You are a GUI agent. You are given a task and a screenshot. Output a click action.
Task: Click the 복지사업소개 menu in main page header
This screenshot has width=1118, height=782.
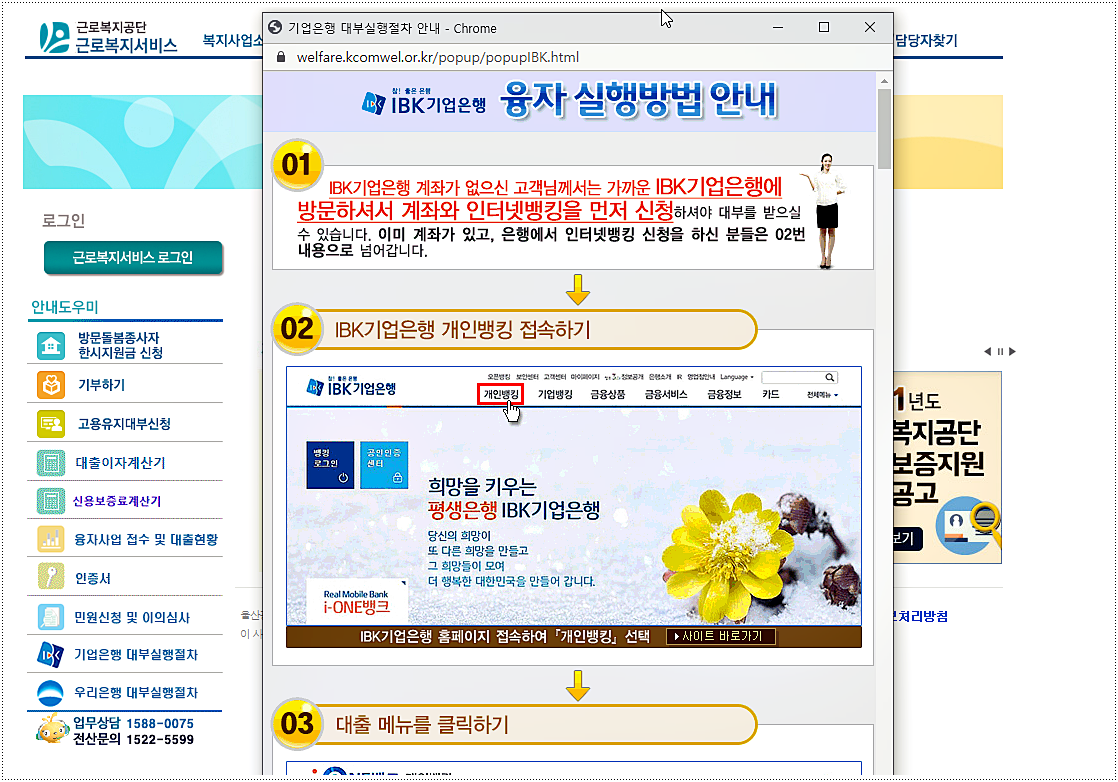tap(232, 40)
